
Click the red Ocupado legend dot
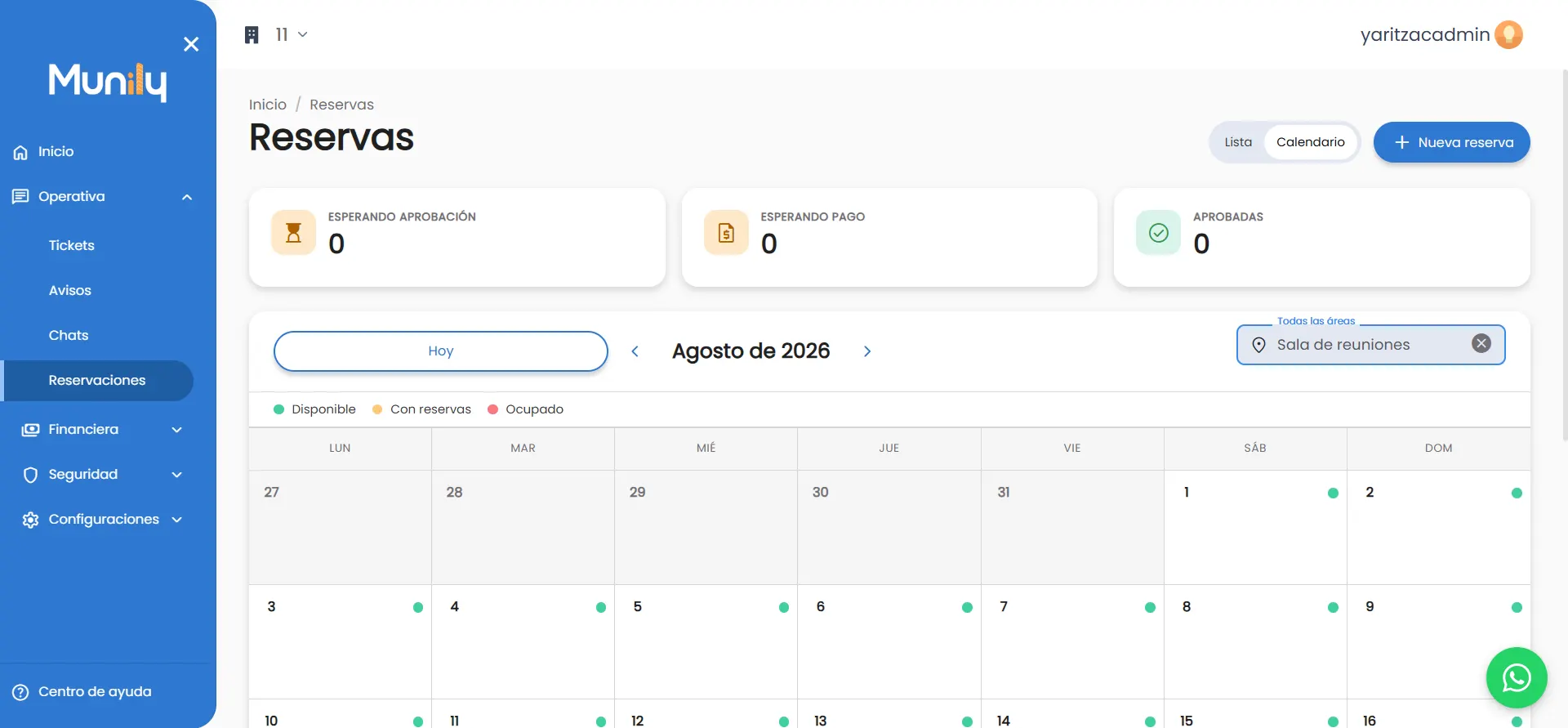tap(492, 409)
